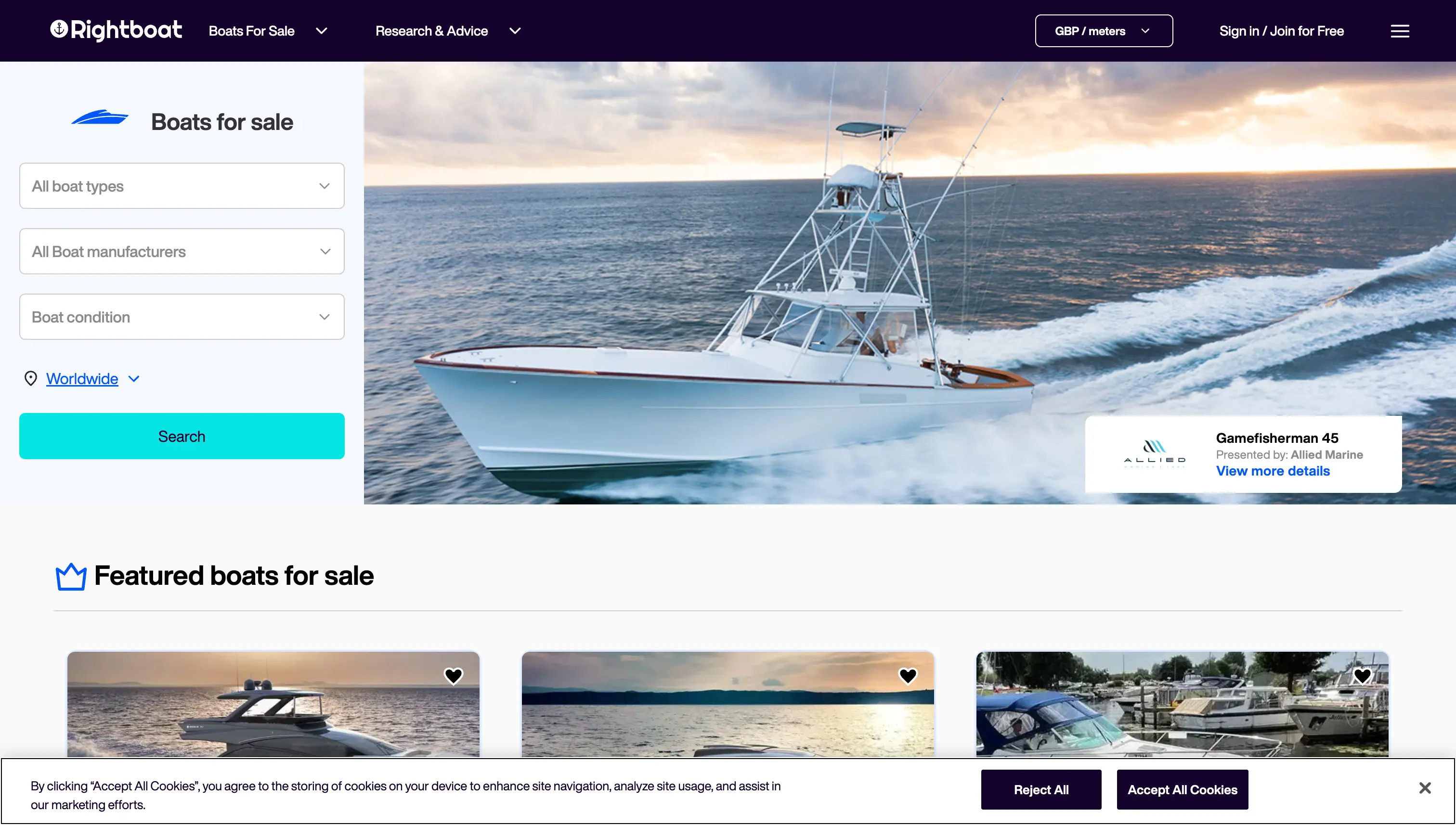
Task: Click the hamburger menu icon
Action: (x=1400, y=31)
